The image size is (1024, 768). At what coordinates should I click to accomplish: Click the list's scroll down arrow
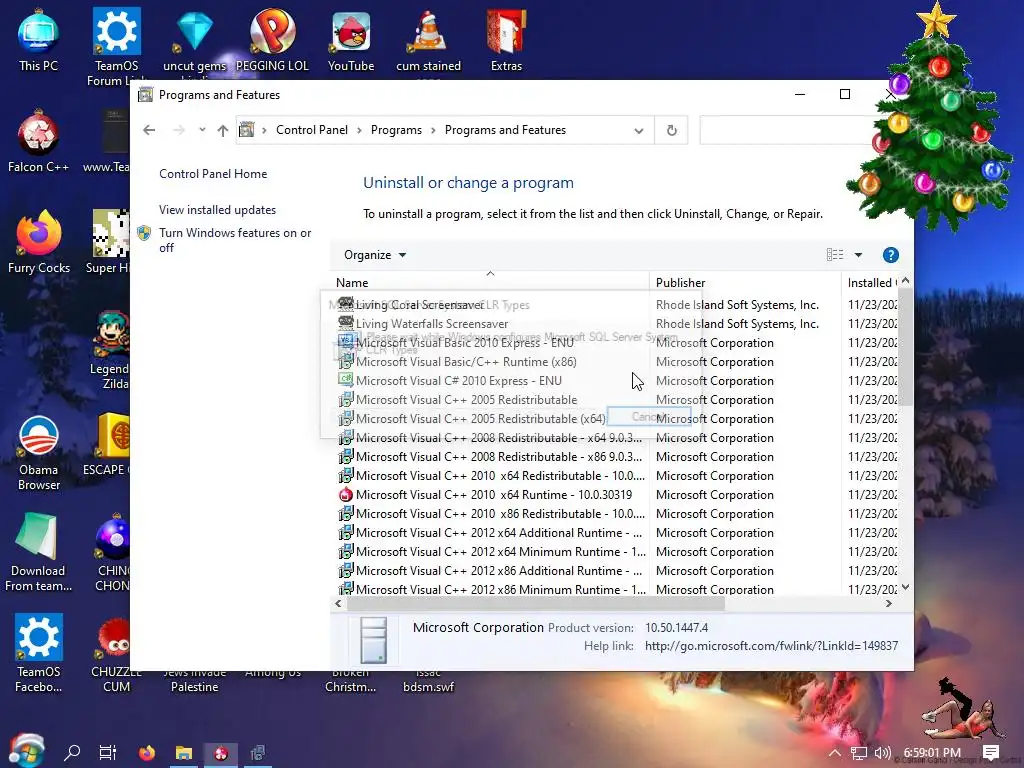[x=905, y=587]
